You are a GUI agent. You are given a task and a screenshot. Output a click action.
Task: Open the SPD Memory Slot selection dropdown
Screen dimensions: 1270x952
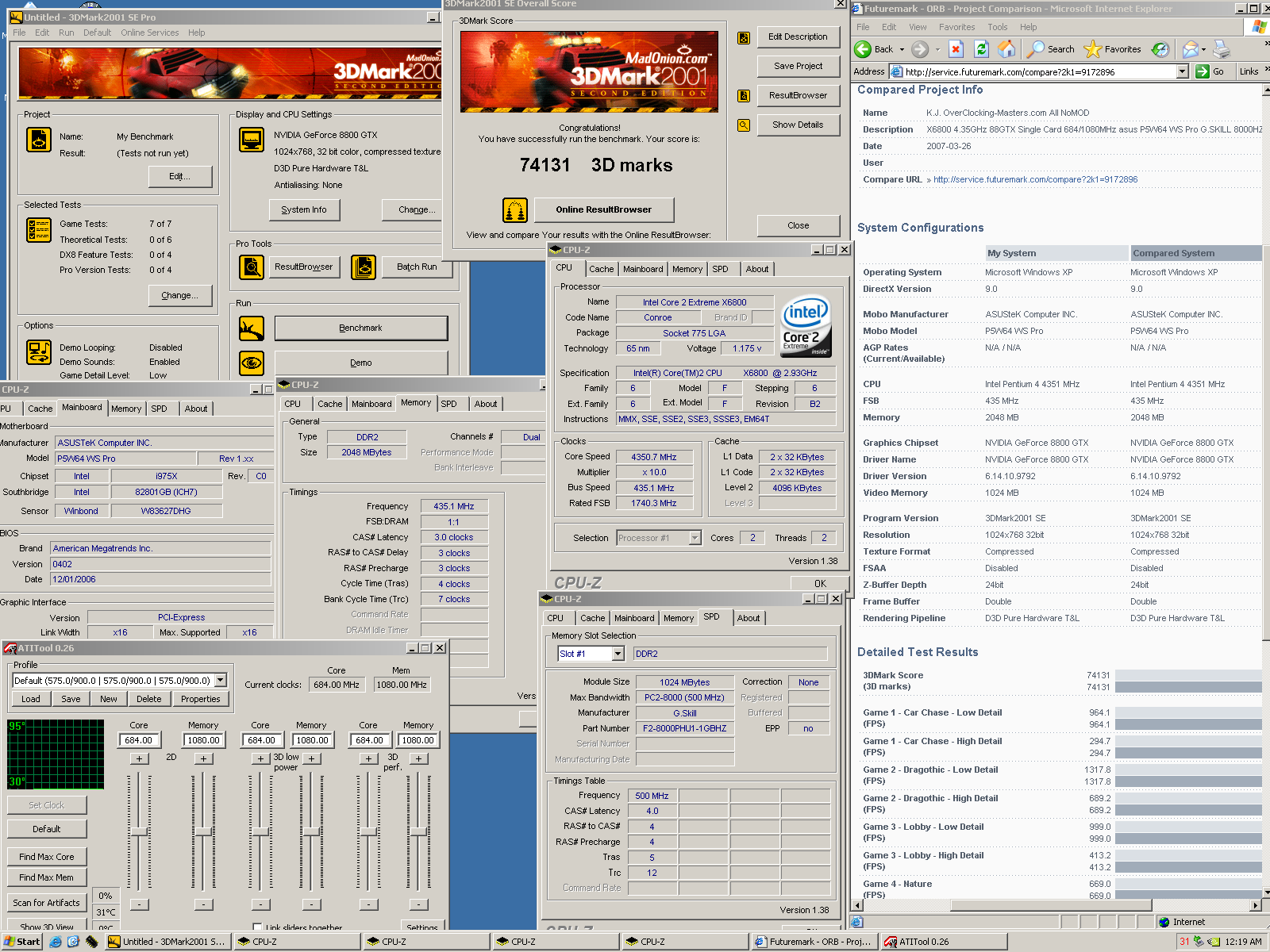click(618, 654)
